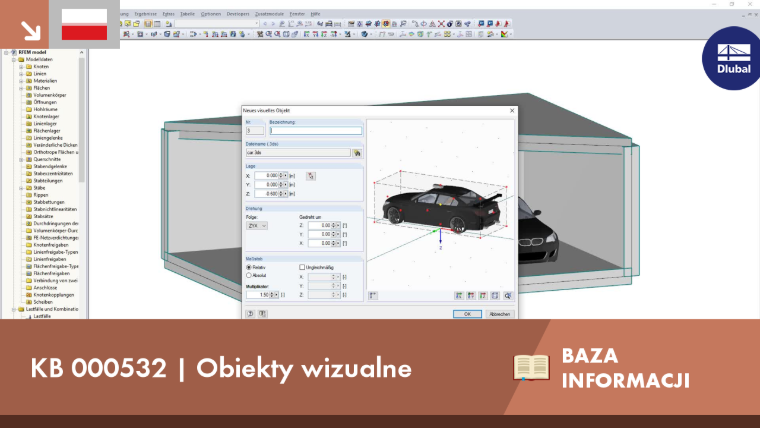The height and width of the screenshot is (428, 760).
Task: Click the axis icon at preview's bottom-left
Action: (x=373, y=295)
